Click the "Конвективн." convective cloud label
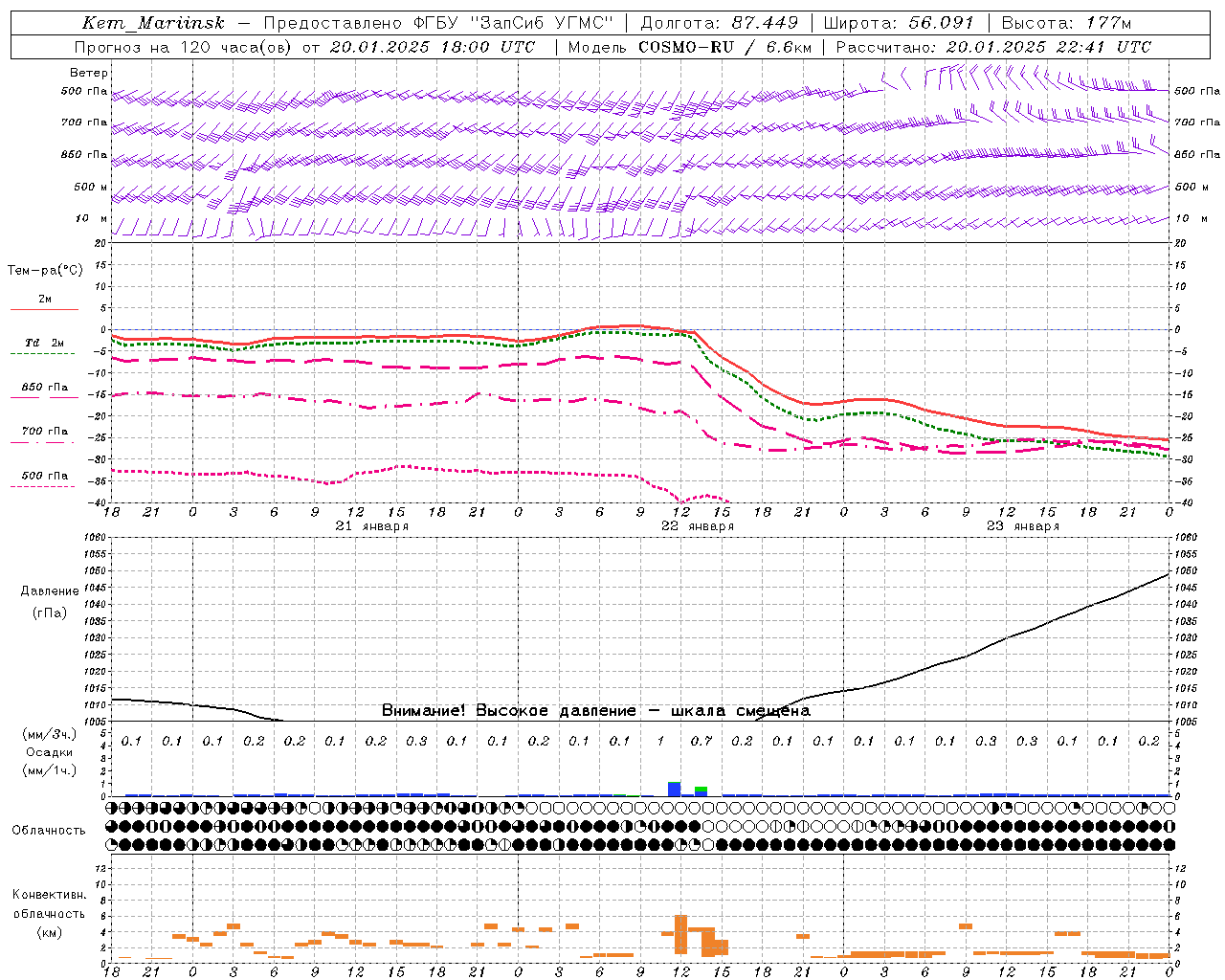The image size is (1225, 980). (49, 895)
